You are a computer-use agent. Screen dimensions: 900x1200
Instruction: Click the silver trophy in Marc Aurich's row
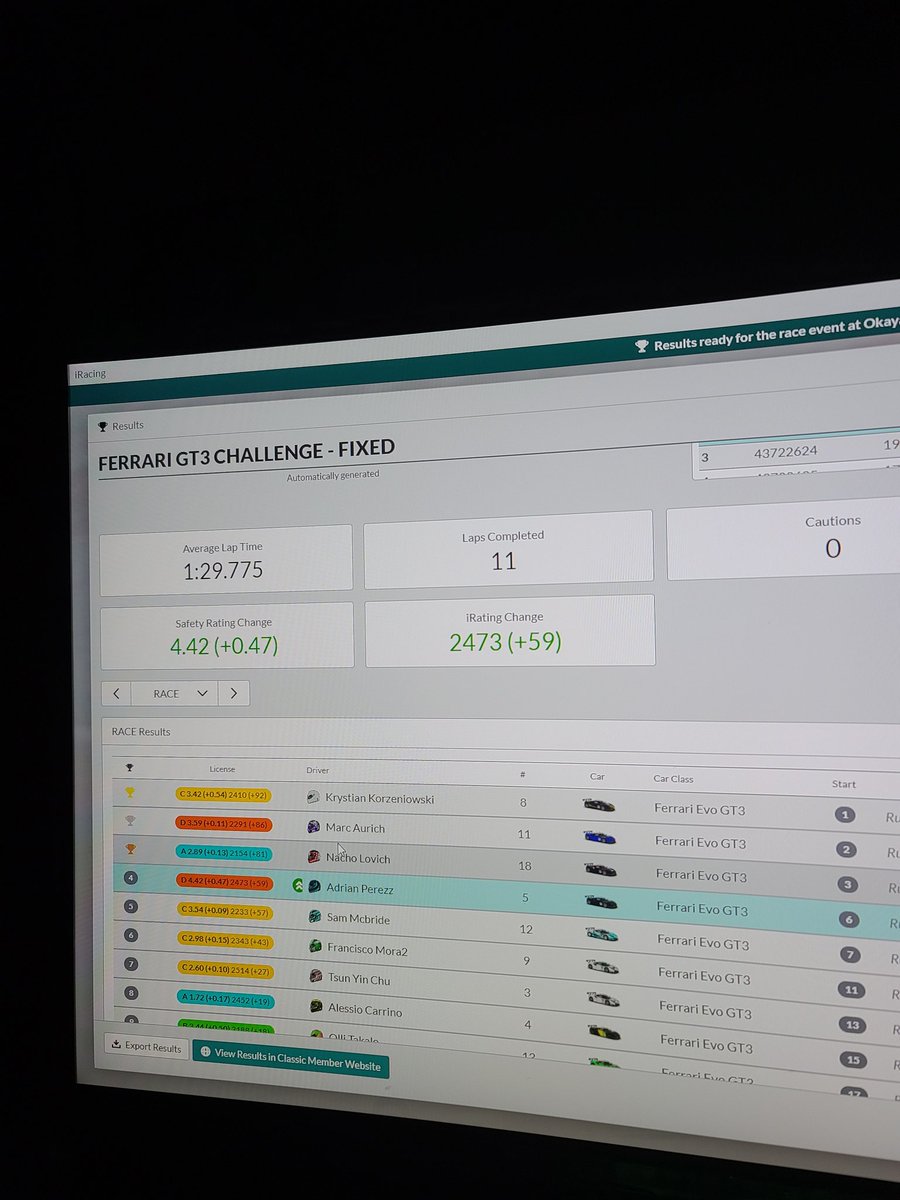point(129,820)
